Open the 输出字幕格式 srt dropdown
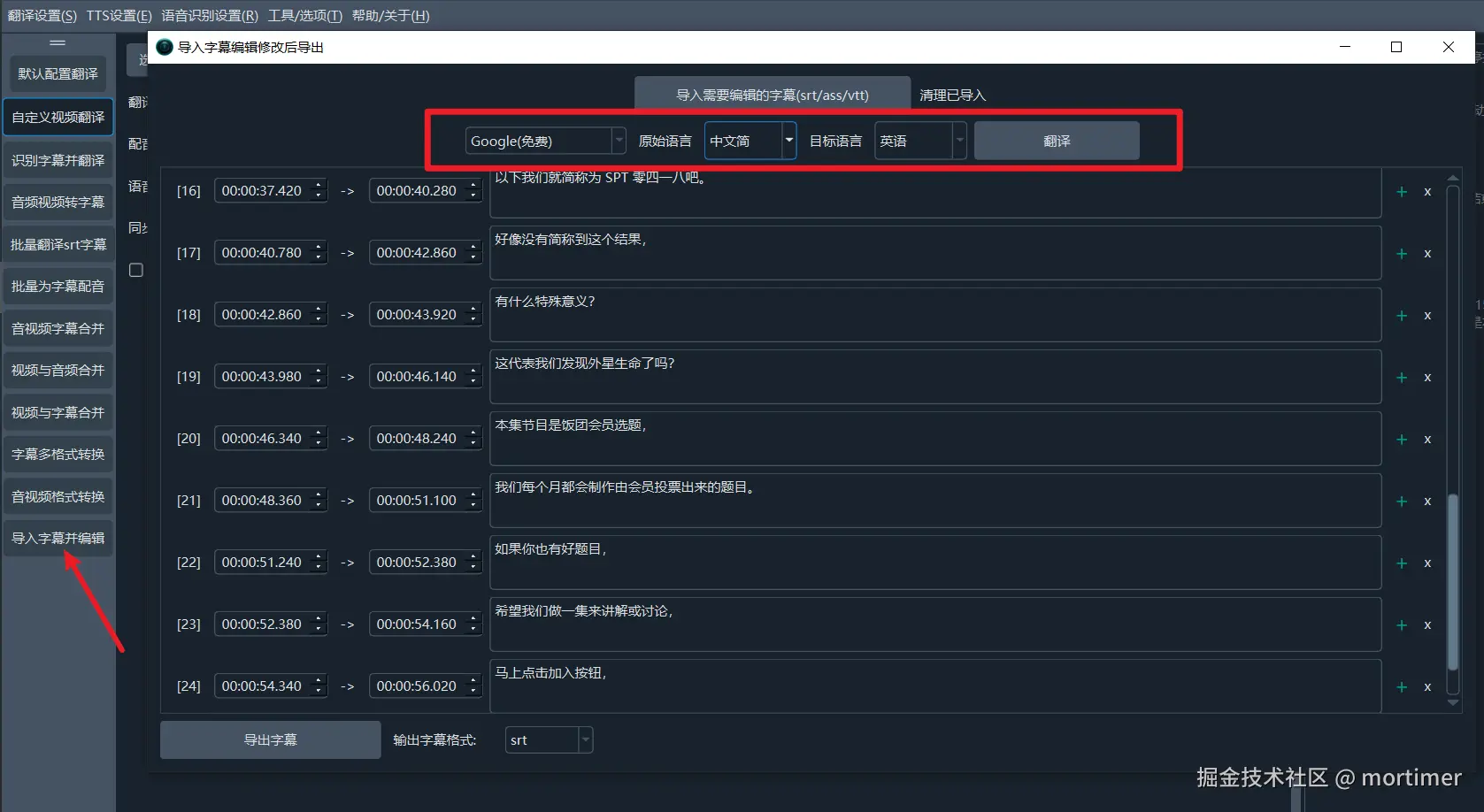 coord(549,739)
